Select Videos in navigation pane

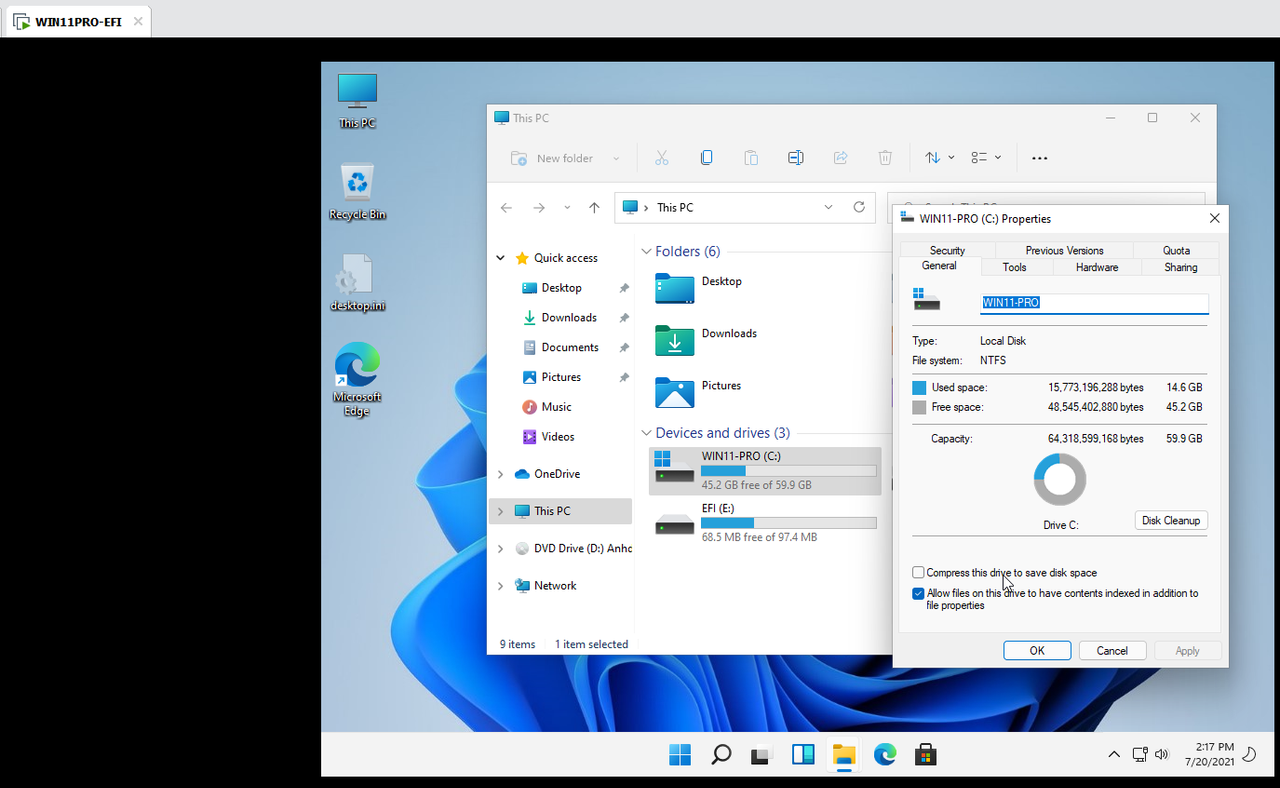[558, 437]
